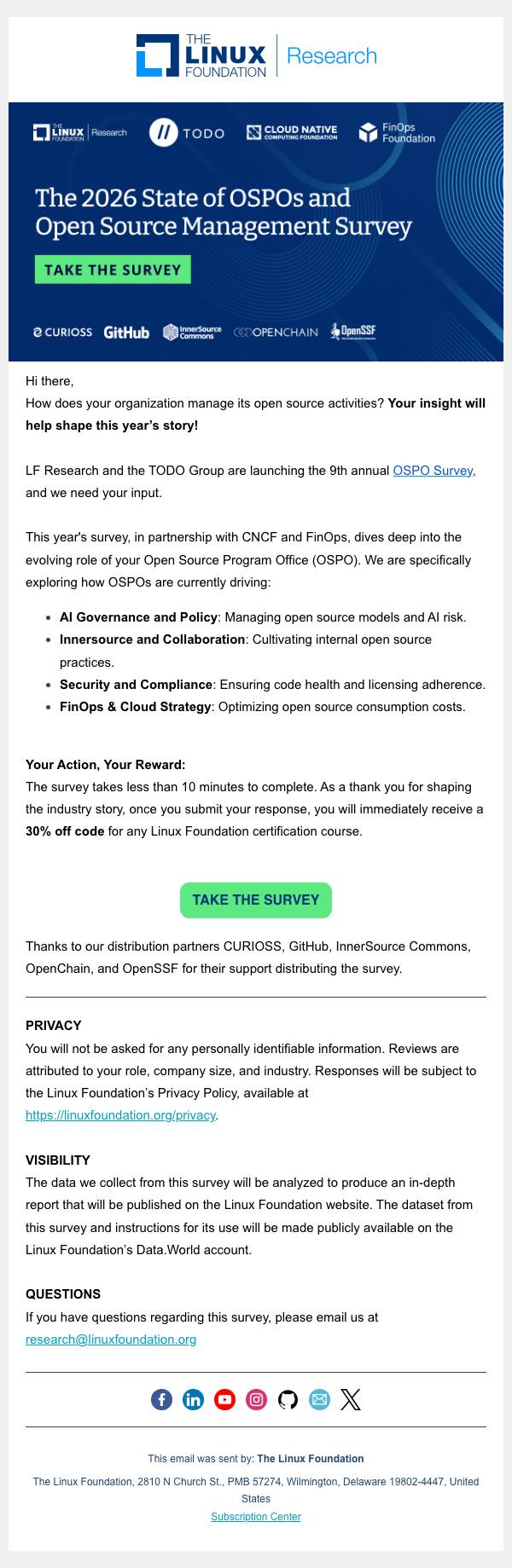Open the OSPO Survey hyperlink
The width and height of the screenshot is (512, 1568).
(433, 471)
